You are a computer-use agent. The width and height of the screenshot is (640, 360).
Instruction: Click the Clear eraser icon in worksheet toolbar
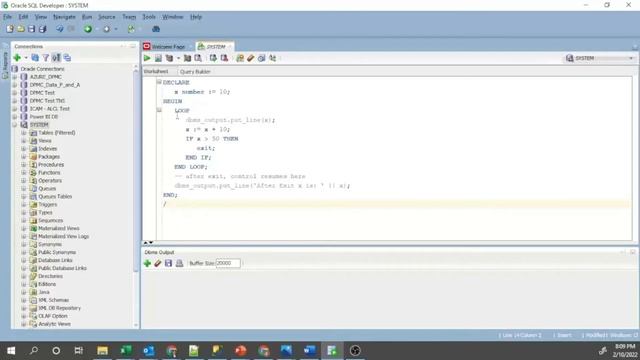[x=251, y=58]
